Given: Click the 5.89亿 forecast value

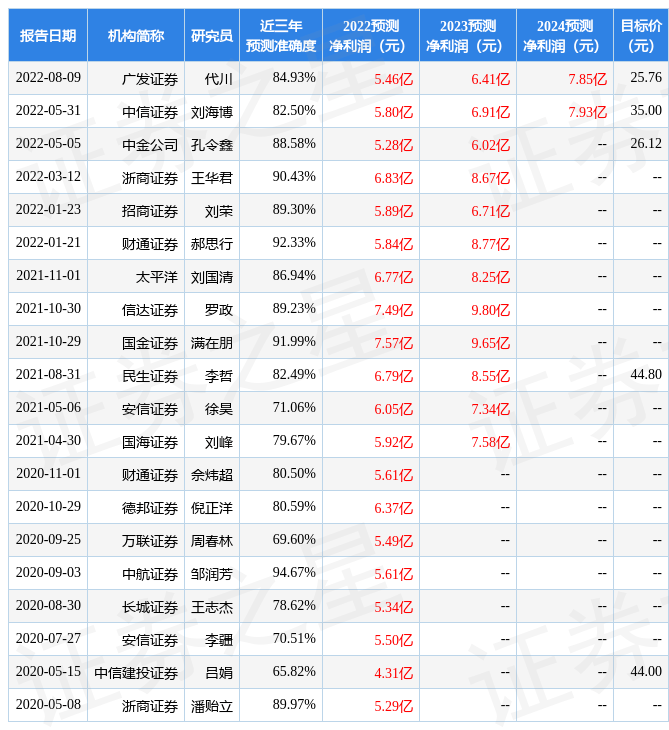Looking at the screenshot, I should click(394, 211).
